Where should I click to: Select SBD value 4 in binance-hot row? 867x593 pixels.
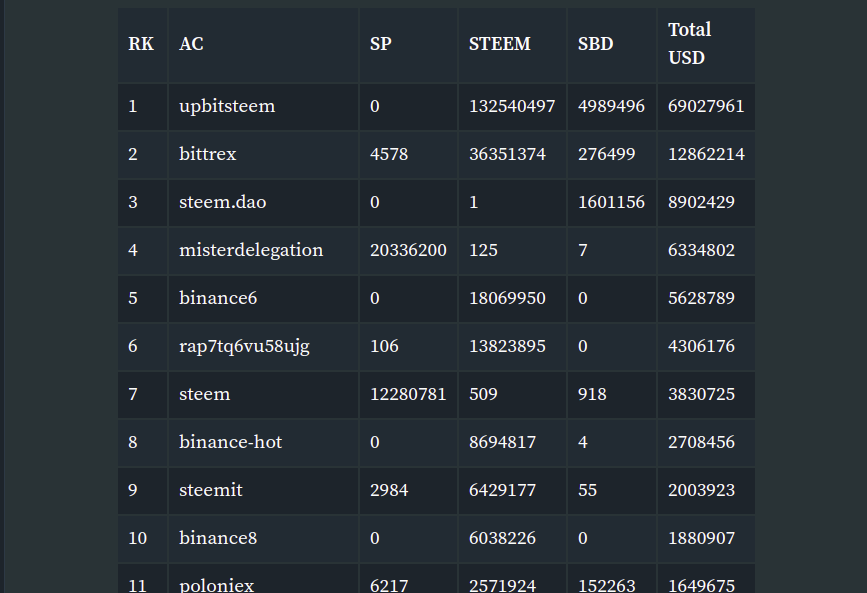[583, 442]
